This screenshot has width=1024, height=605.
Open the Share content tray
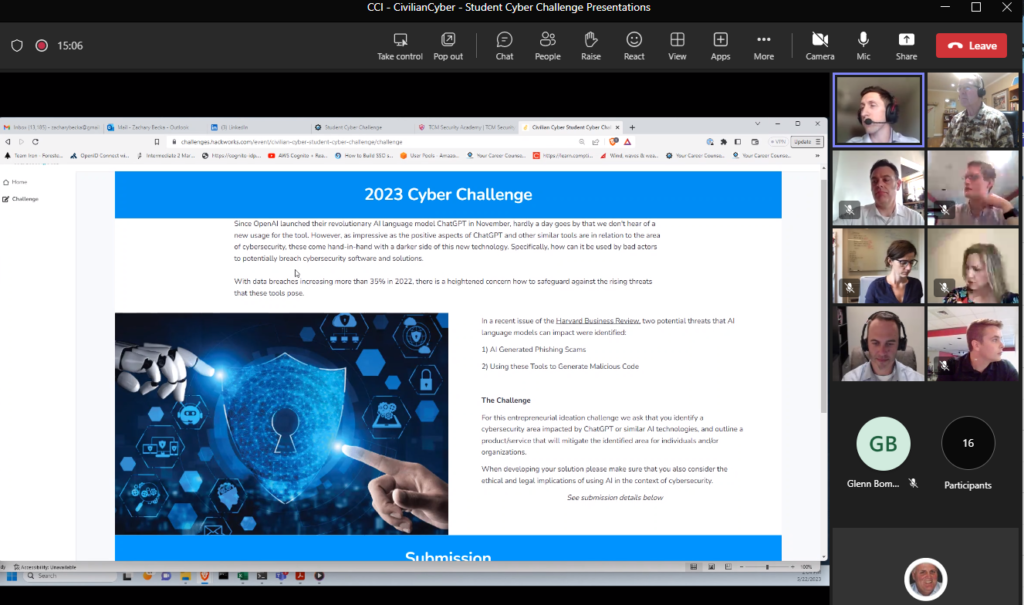point(906,46)
